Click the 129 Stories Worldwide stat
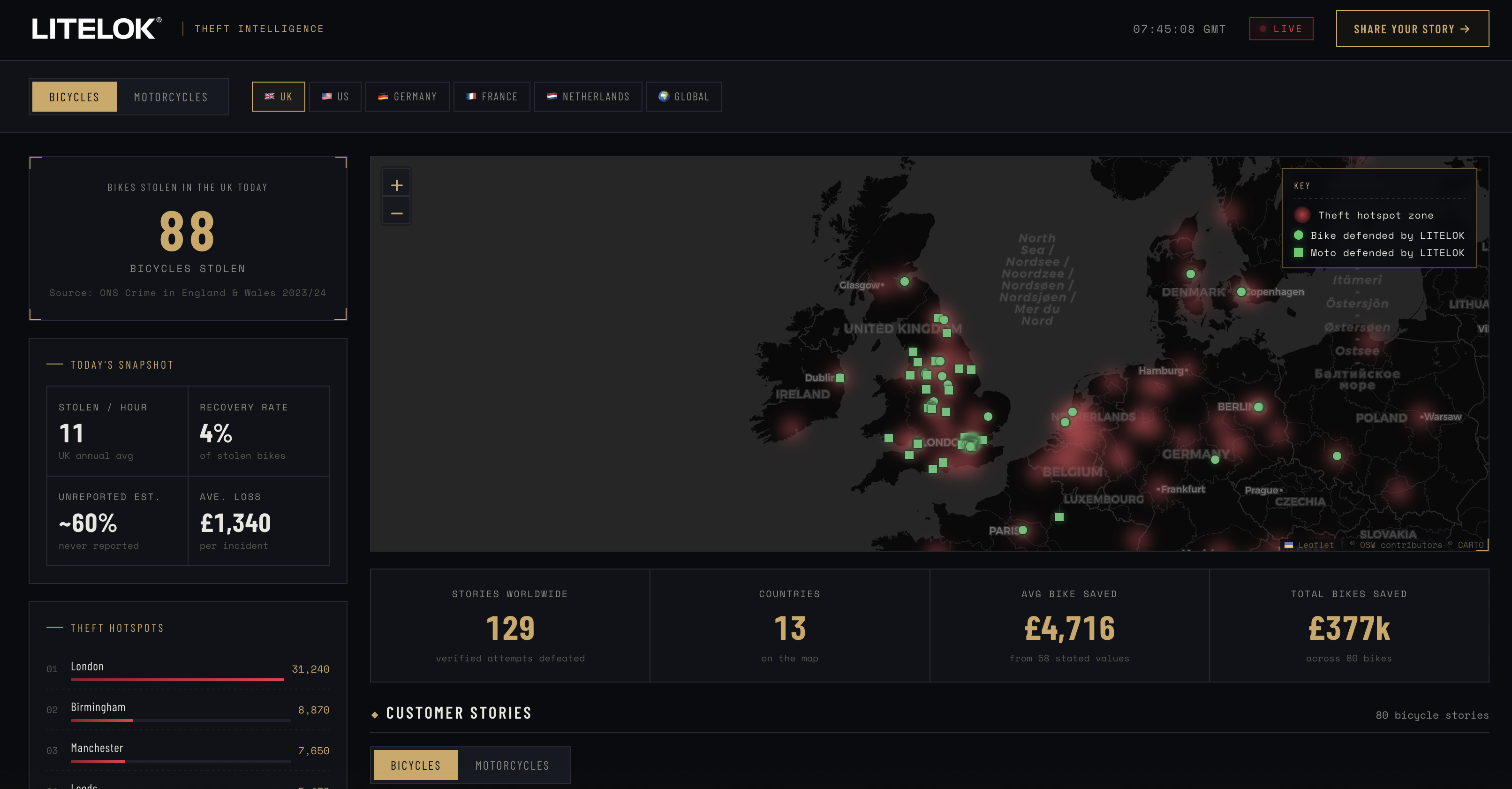The image size is (1512, 789). pos(510,628)
